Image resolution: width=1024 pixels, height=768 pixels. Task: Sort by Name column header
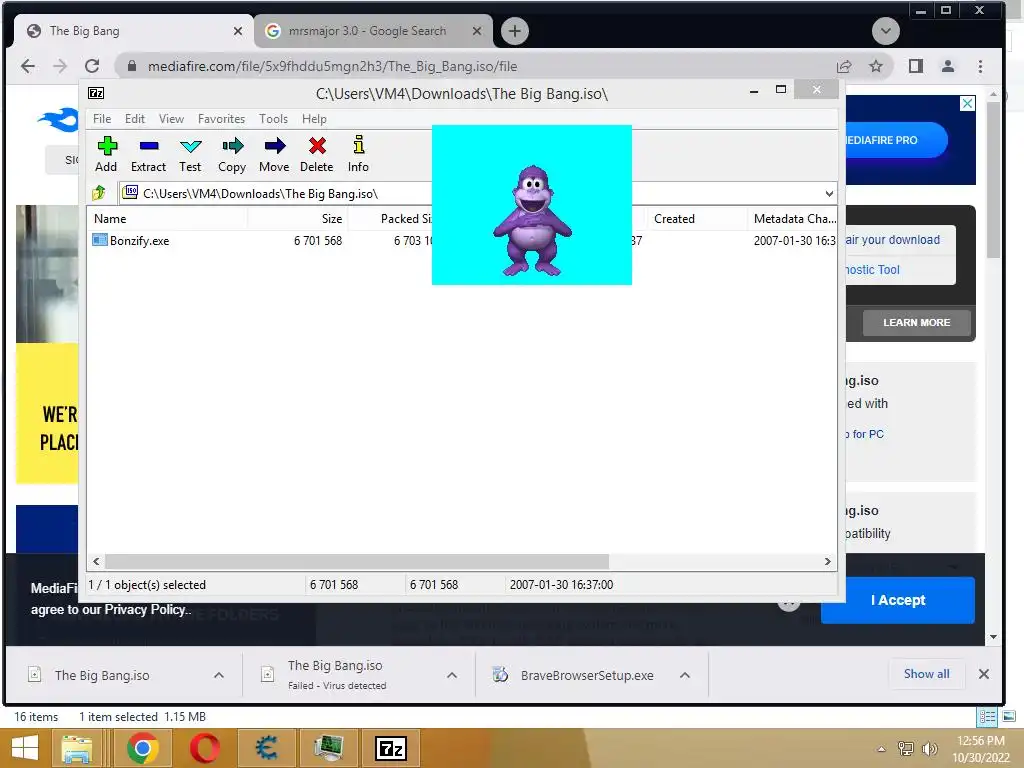(167, 219)
